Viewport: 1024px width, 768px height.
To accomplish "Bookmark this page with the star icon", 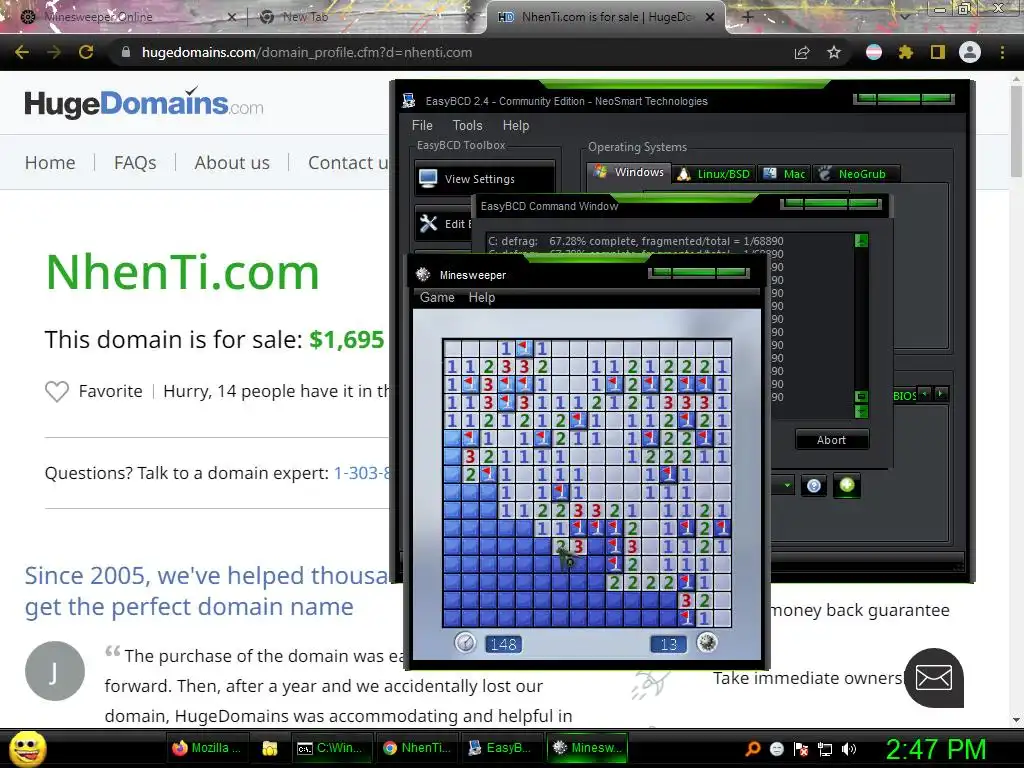I will tap(834, 52).
